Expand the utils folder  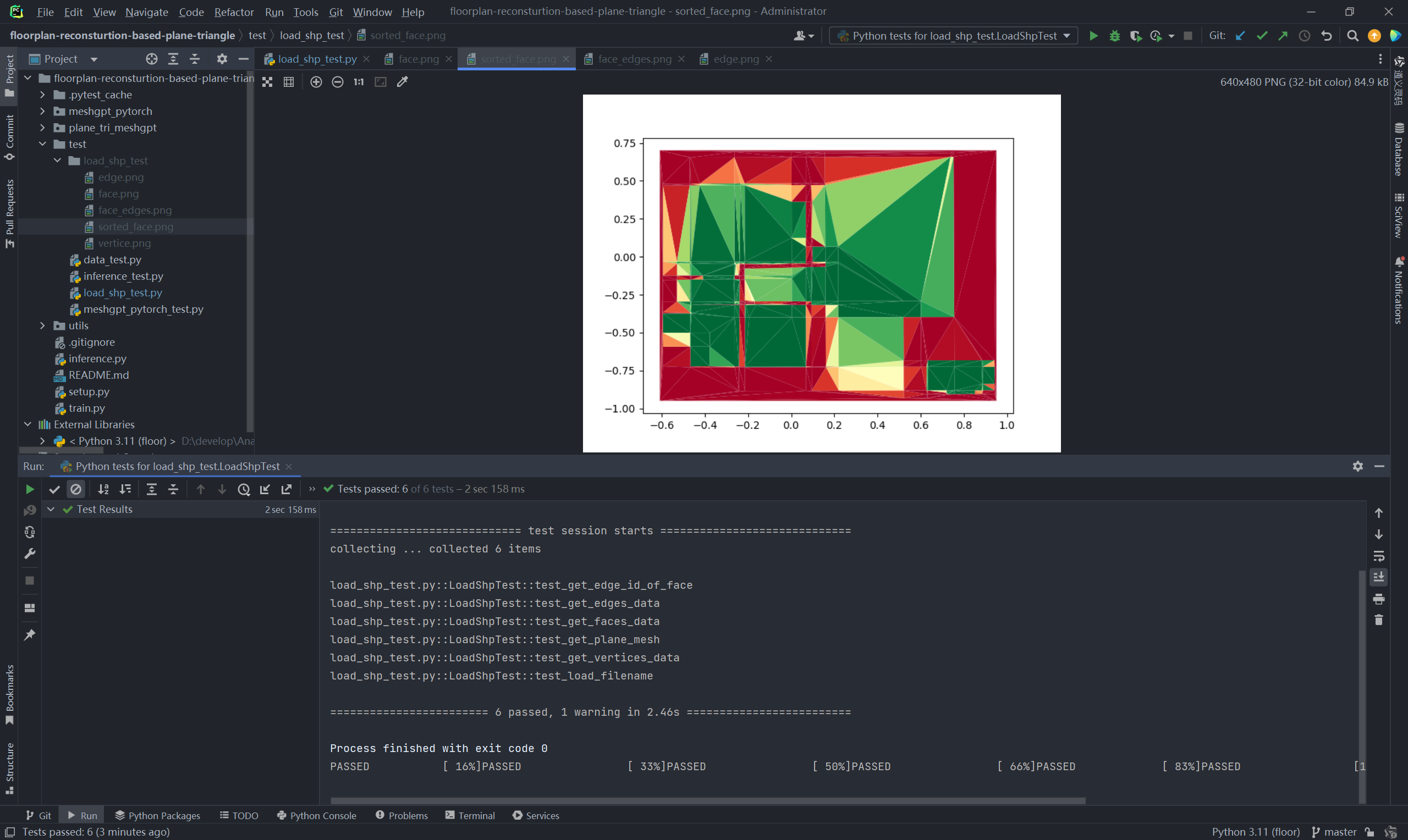(42, 325)
